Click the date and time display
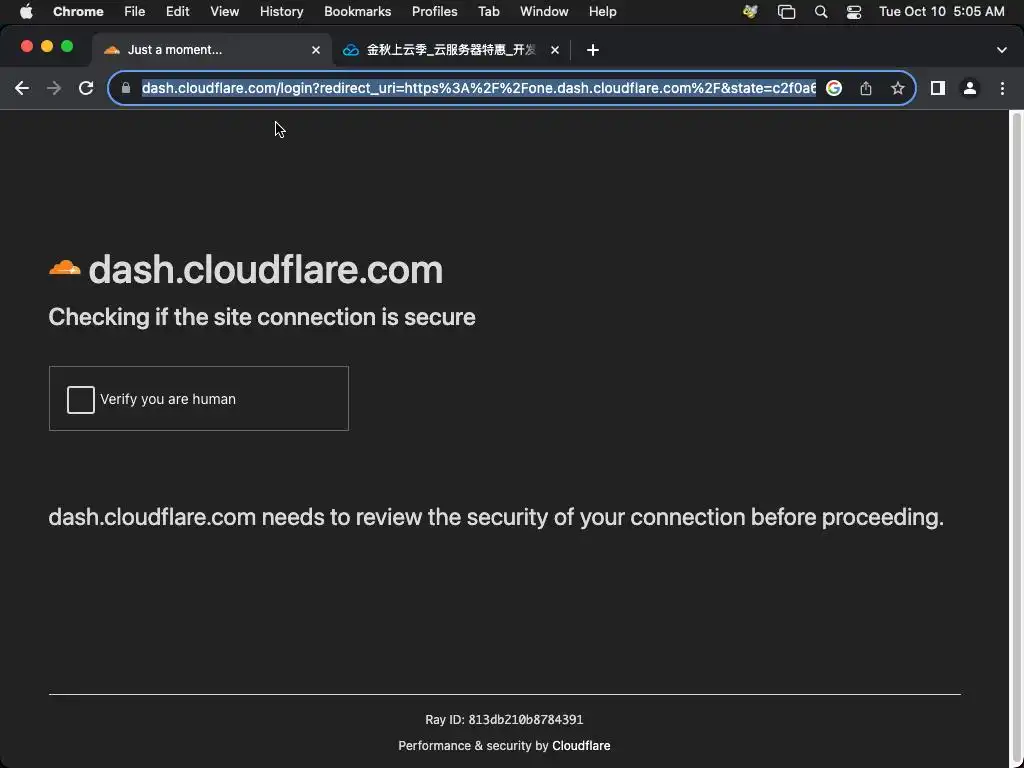 tap(942, 12)
